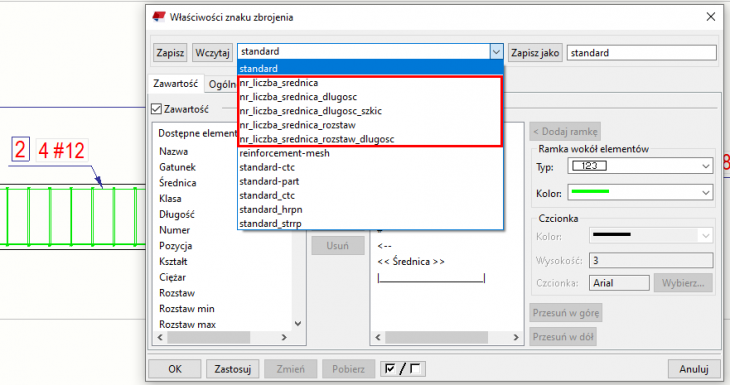Select Klasa in available elements
The width and height of the screenshot is (730, 385).
point(170,199)
